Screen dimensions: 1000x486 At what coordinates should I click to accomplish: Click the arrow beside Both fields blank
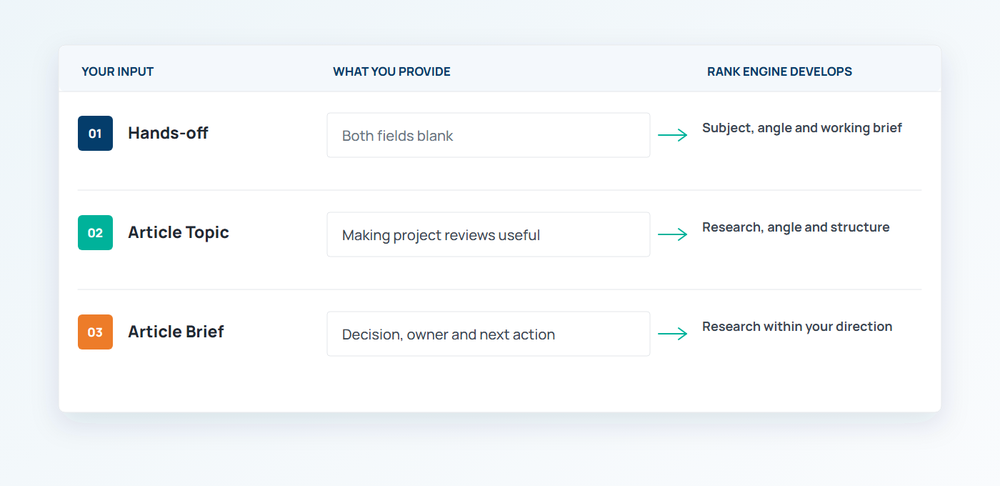[x=673, y=135]
